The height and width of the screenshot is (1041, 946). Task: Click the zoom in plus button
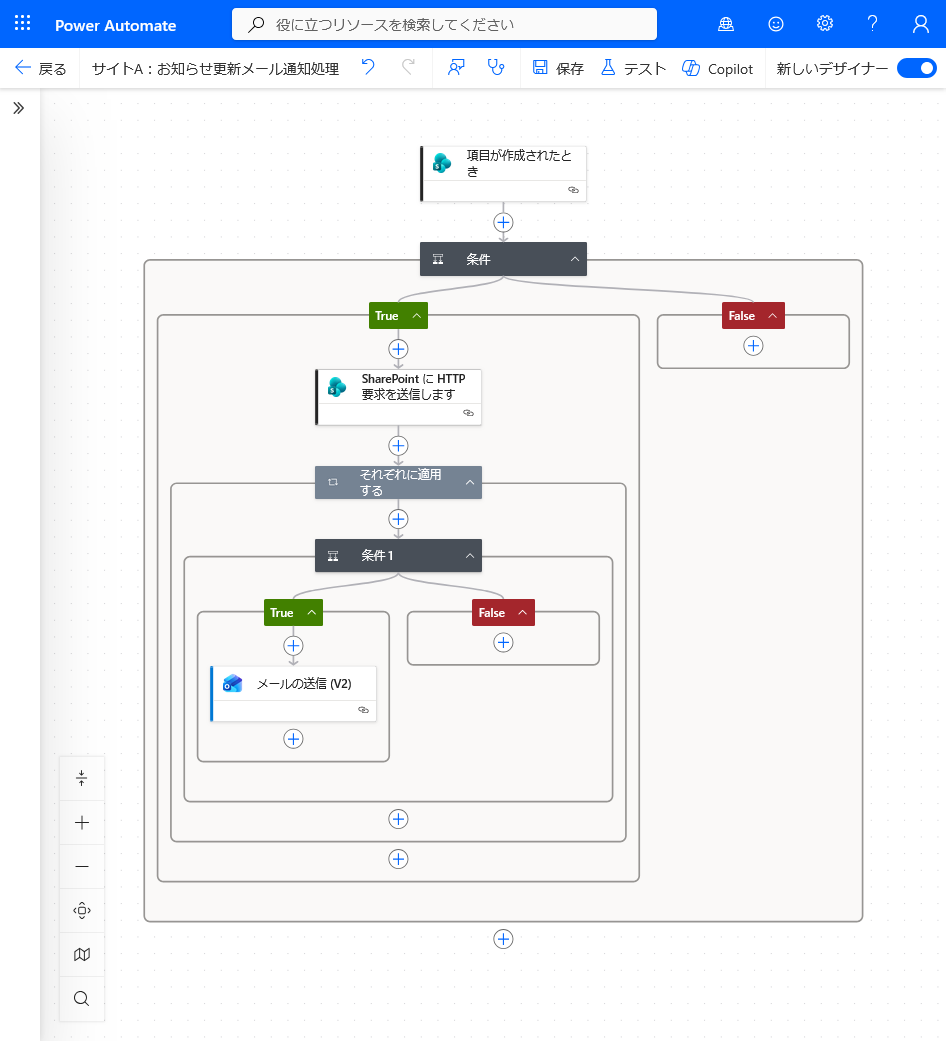[82, 823]
